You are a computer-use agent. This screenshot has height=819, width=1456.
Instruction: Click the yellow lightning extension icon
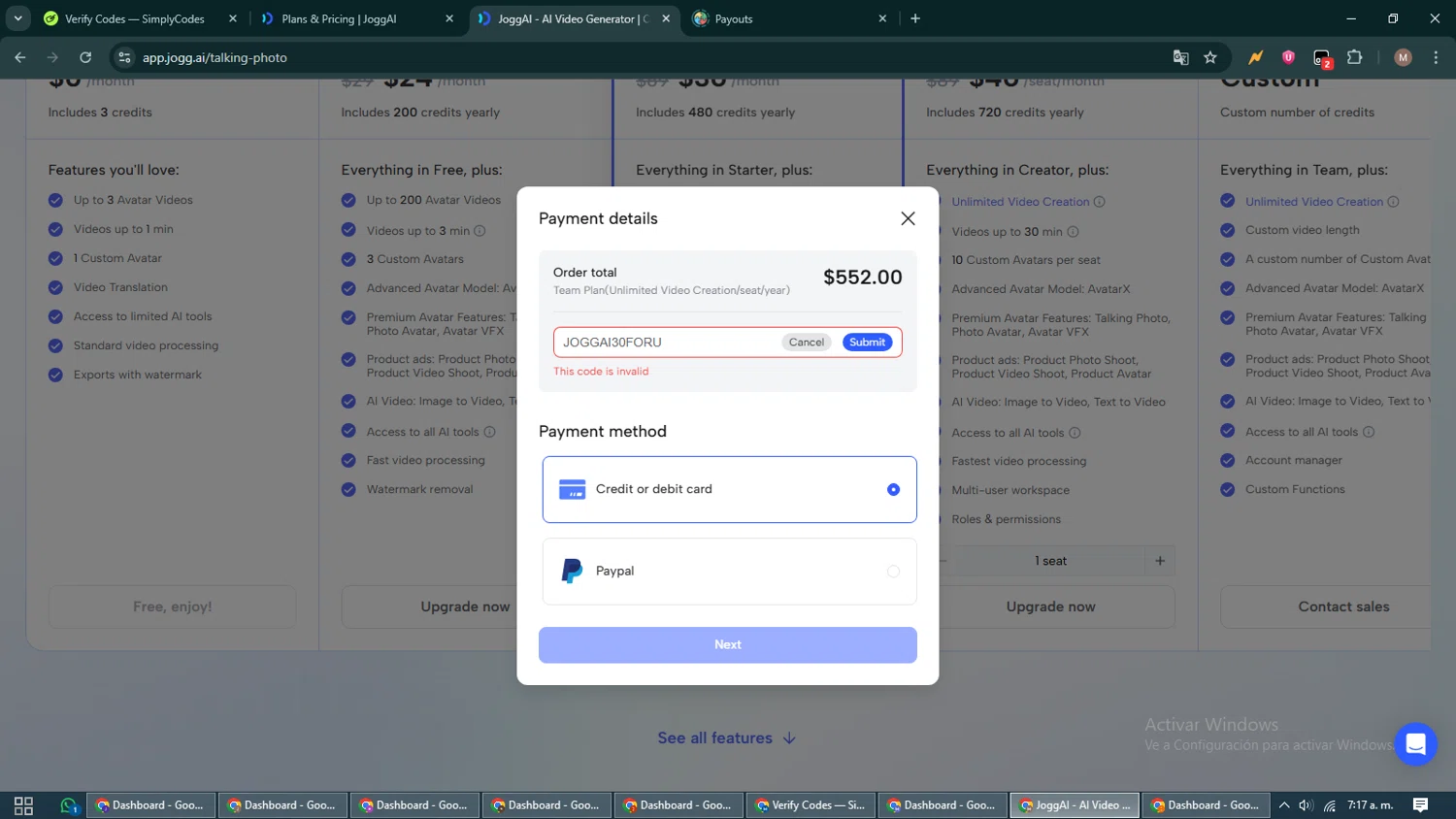(x=1256, y=57)
